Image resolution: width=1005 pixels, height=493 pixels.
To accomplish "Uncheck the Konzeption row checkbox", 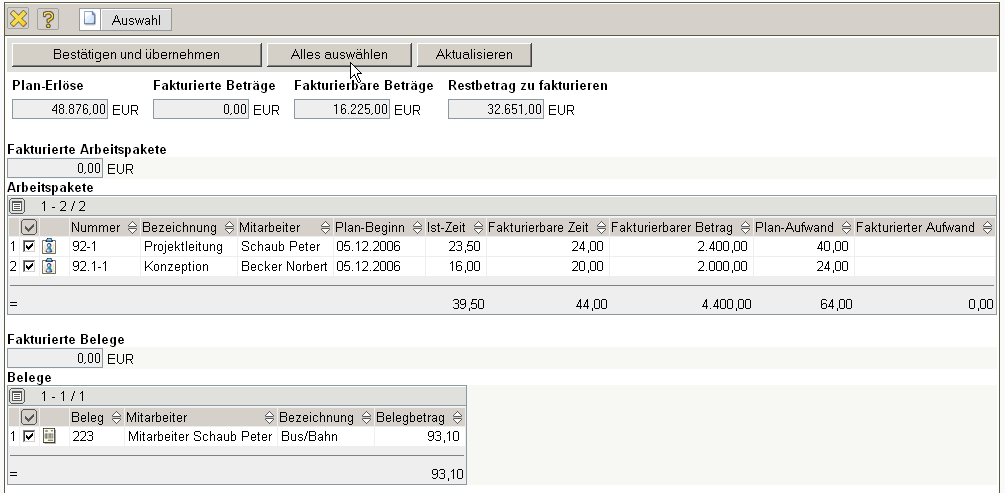I will pyautogui.click(x=29, y=266).
